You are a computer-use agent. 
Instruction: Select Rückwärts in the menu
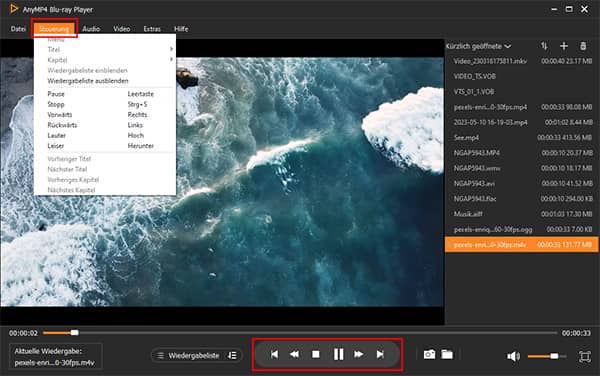[105, 125]
